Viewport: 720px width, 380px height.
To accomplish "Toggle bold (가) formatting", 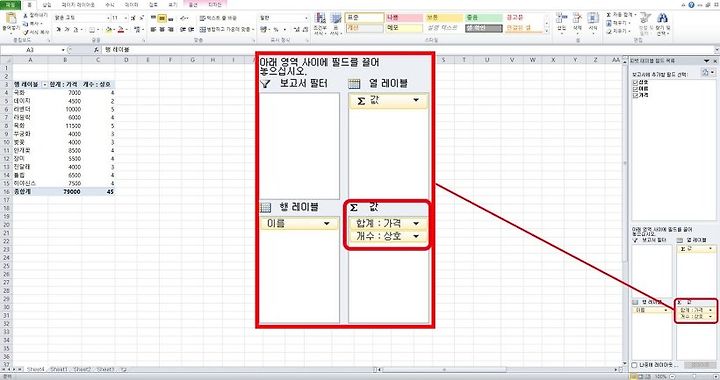I will click(x=59, y=29).
